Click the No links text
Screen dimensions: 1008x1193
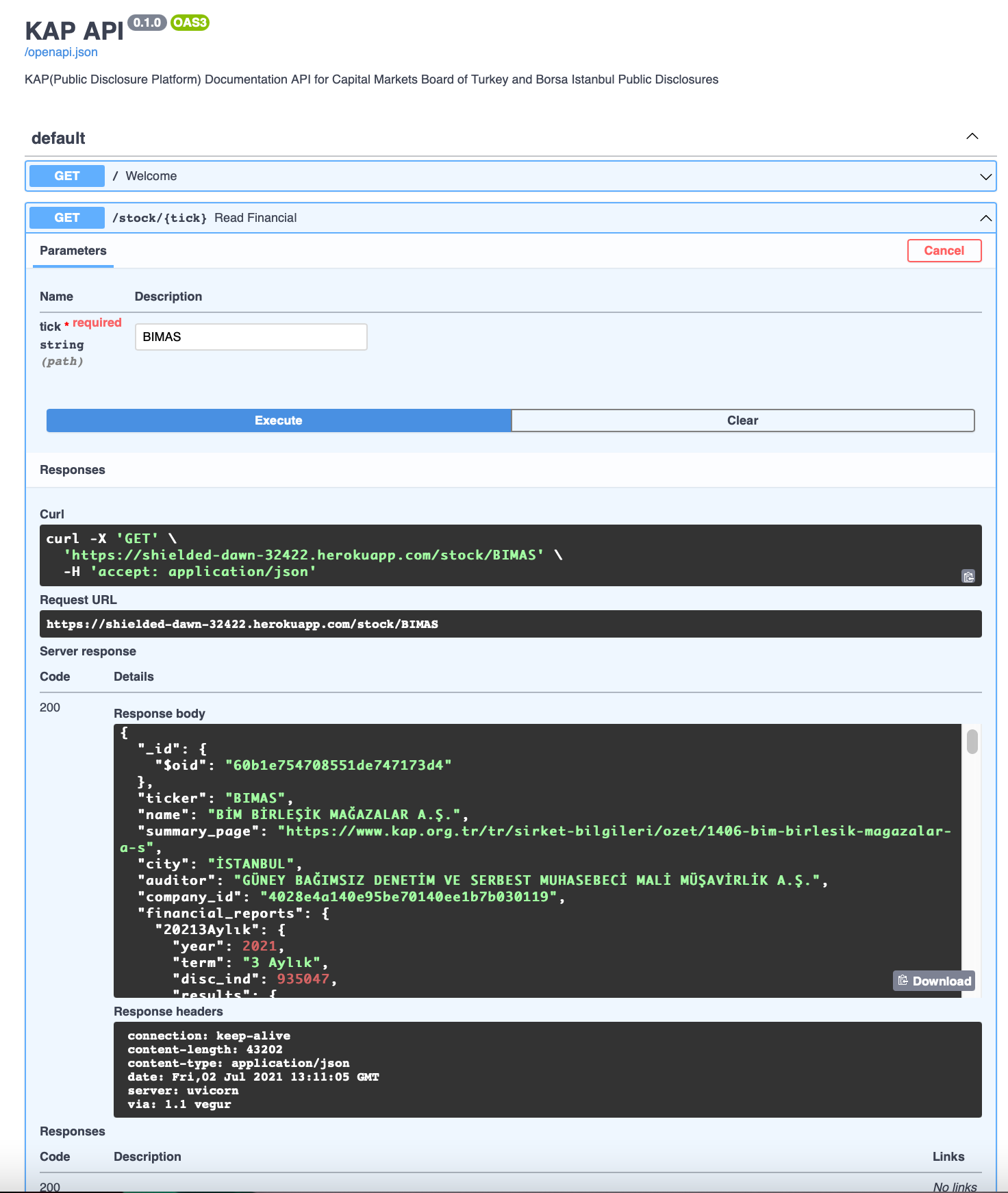click(x=955, y=1187)
